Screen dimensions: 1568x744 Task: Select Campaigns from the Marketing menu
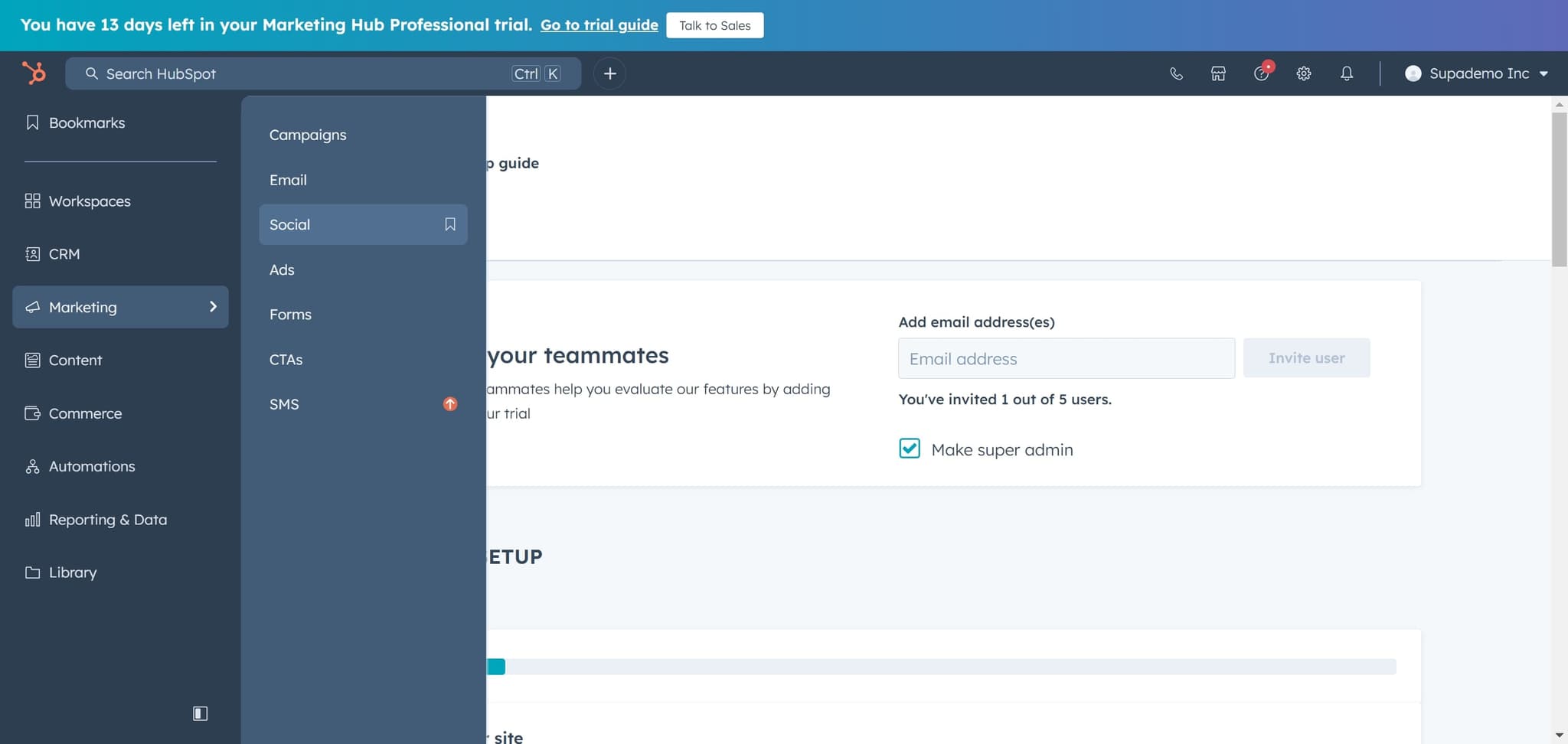[x=308, y=135]
